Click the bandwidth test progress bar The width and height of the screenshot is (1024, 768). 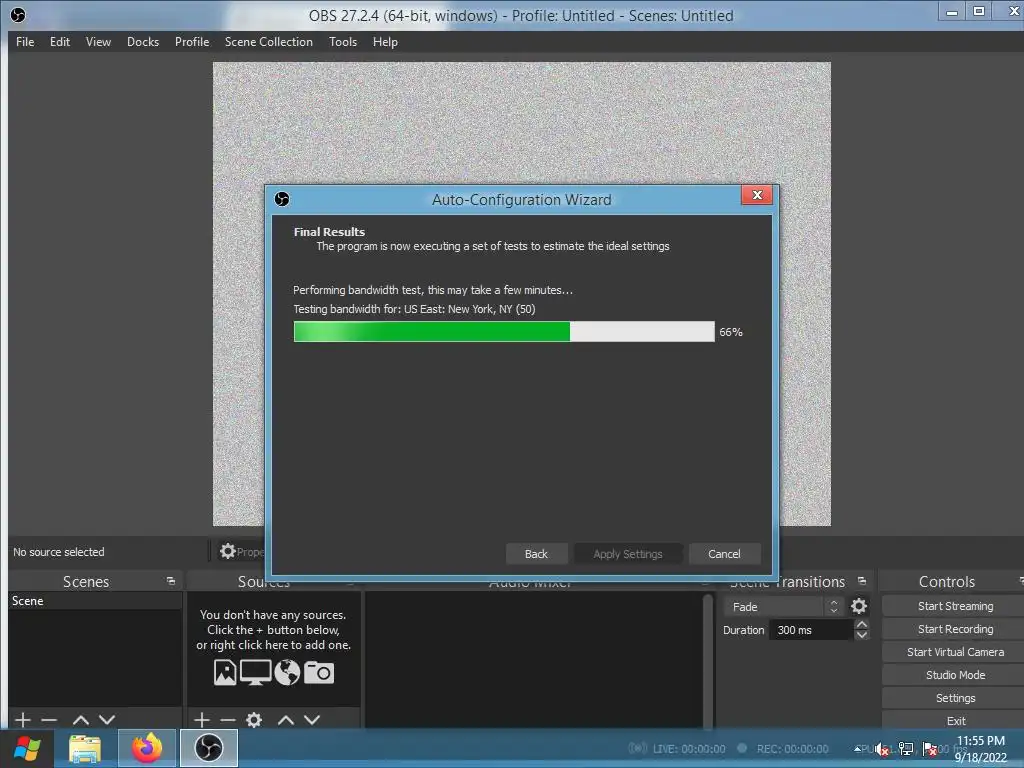click(504, 332)
